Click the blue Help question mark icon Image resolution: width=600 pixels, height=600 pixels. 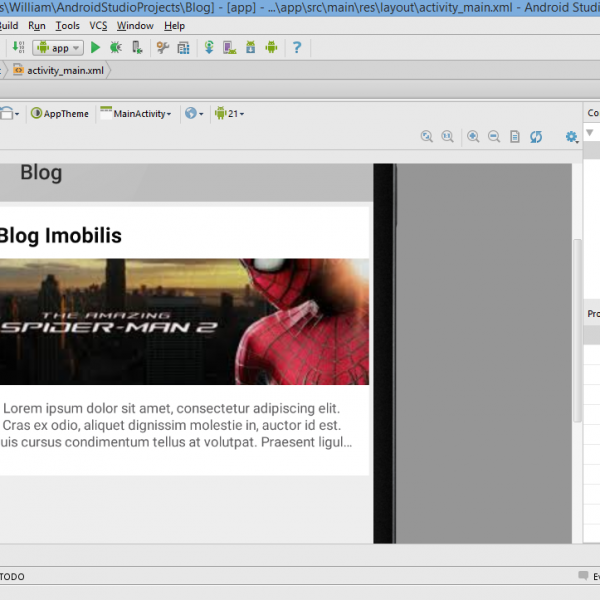coord(297,47)
